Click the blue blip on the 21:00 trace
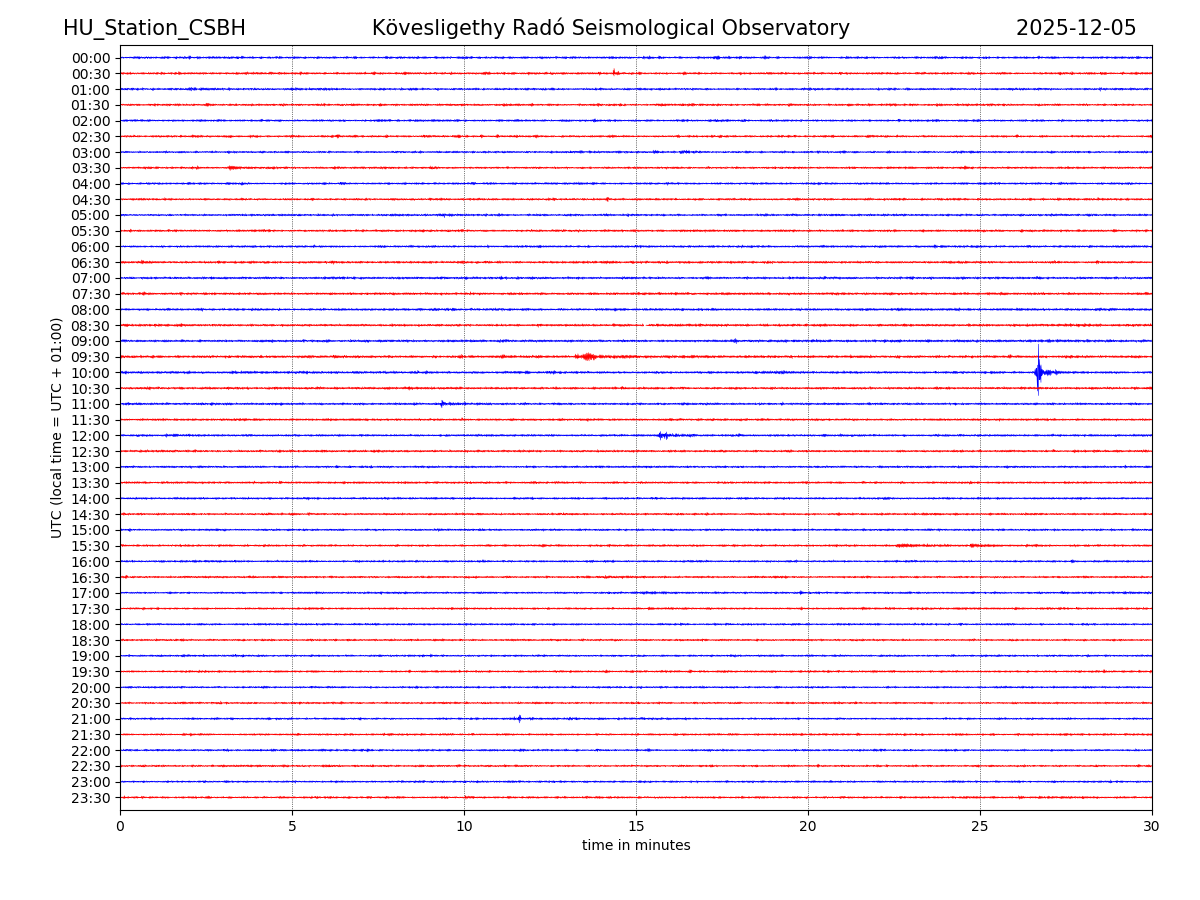This screenshot has width=1200, height=900. (518, 718)
